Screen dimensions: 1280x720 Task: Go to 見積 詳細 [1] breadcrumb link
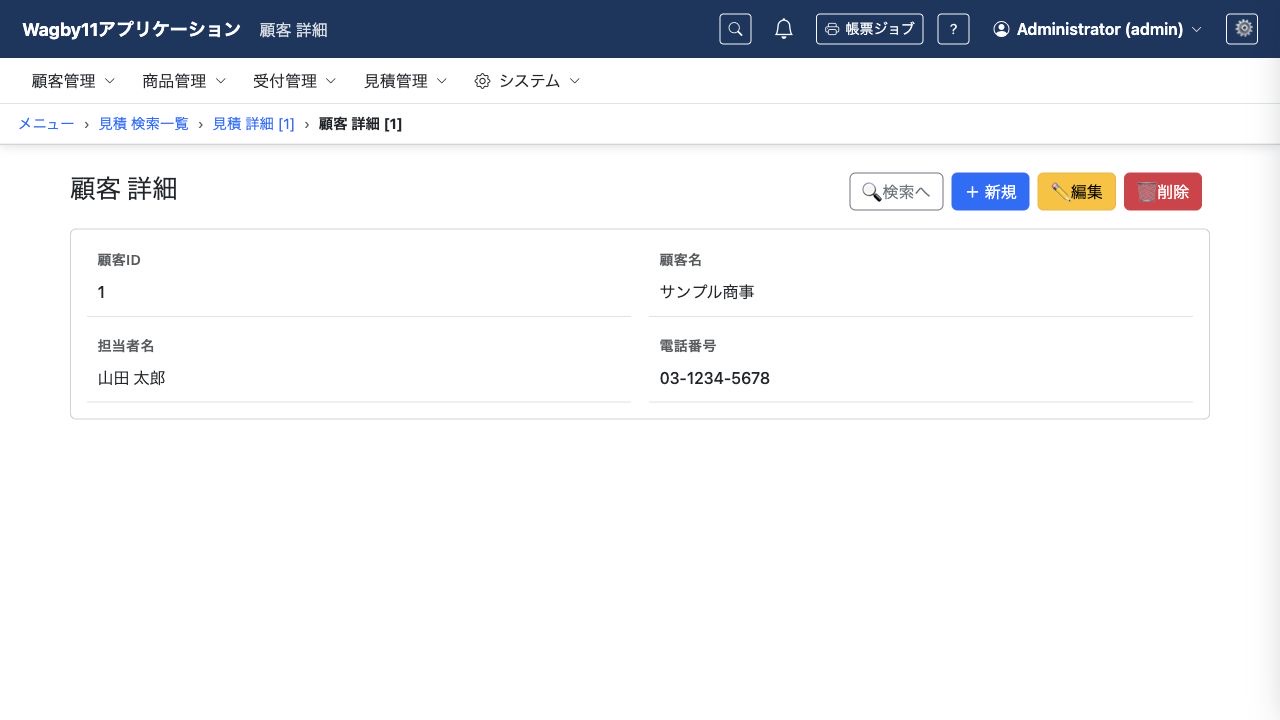(x=254, y=124)
